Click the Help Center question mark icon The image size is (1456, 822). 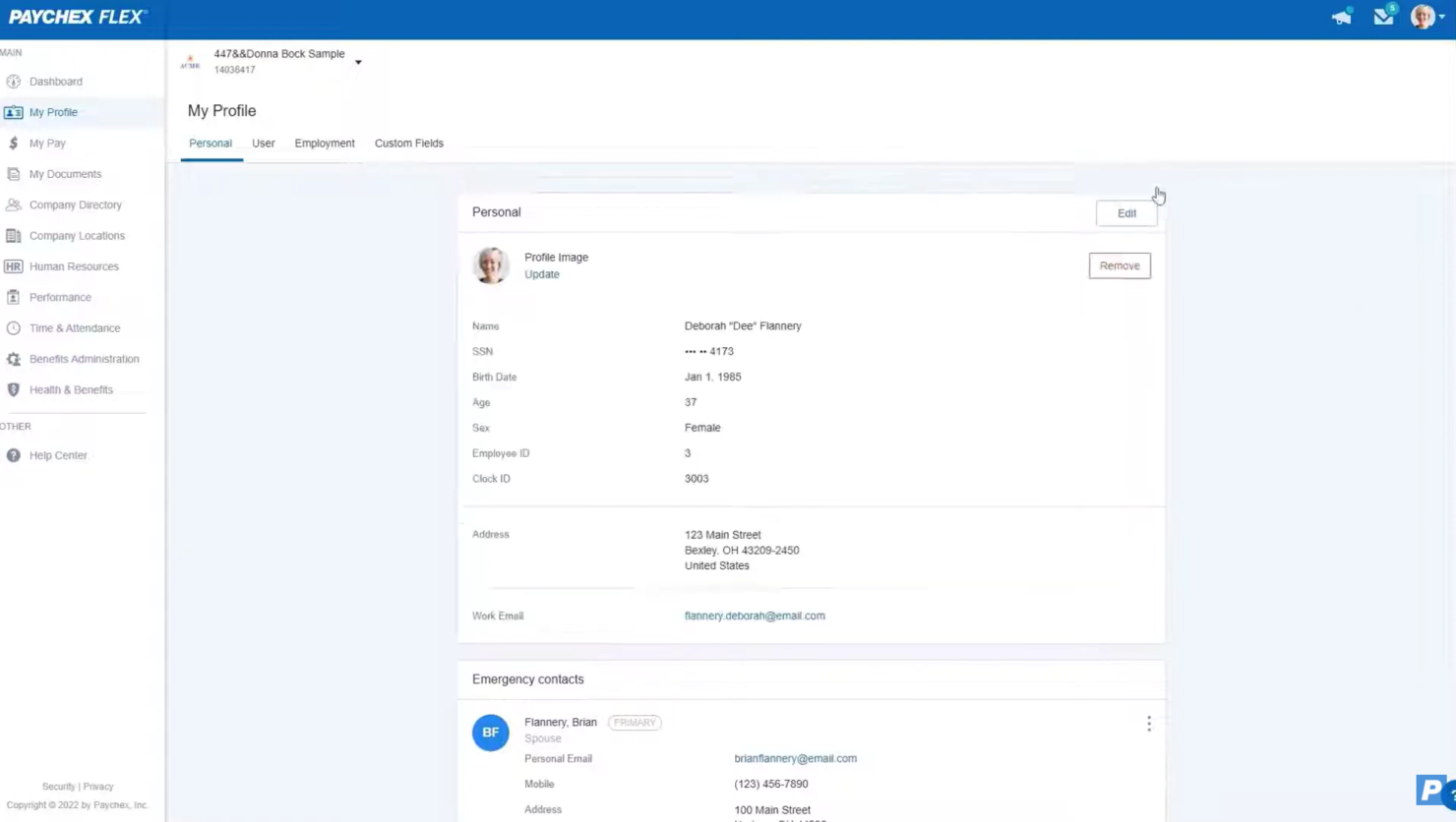tap(14, 455)
